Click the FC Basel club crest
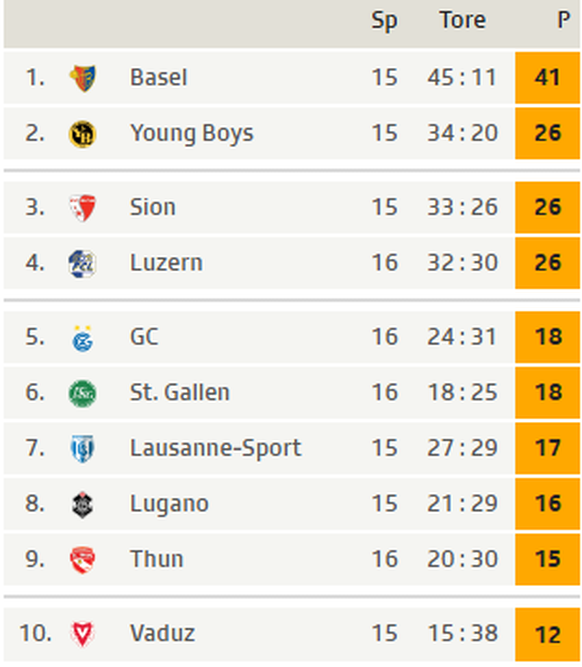 click(83, 78)
